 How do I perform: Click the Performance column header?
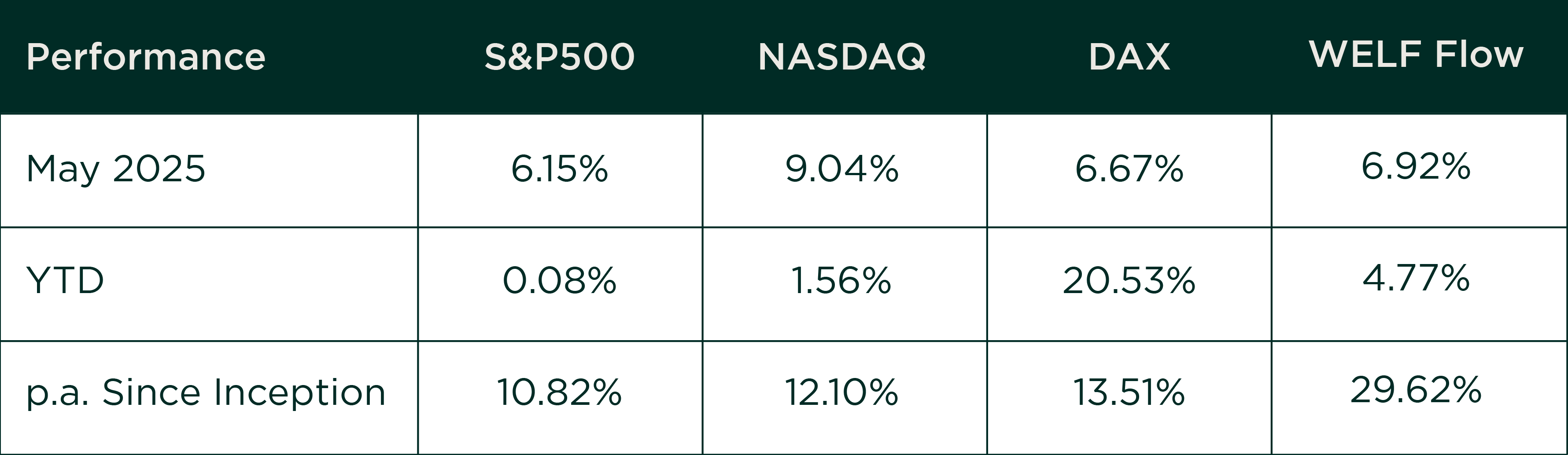tap(145, 57)
